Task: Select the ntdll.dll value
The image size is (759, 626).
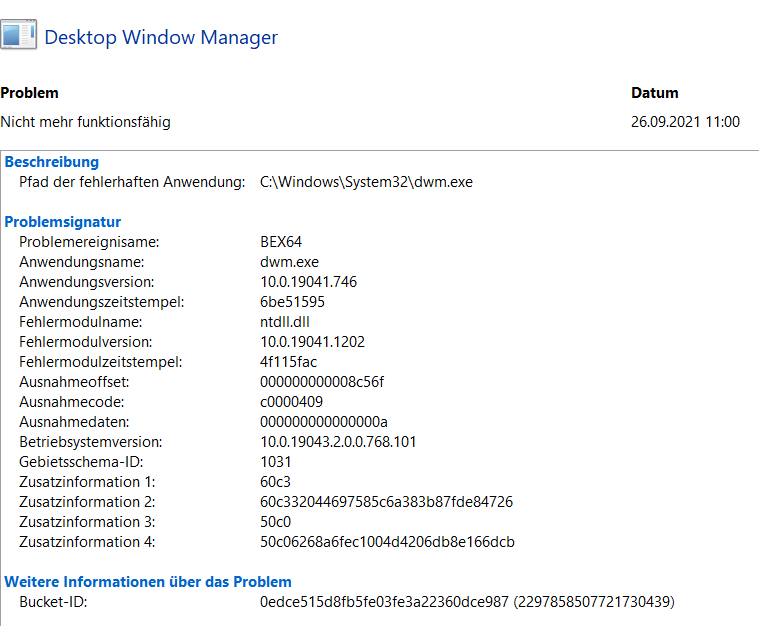Action: tap(285, 322)
